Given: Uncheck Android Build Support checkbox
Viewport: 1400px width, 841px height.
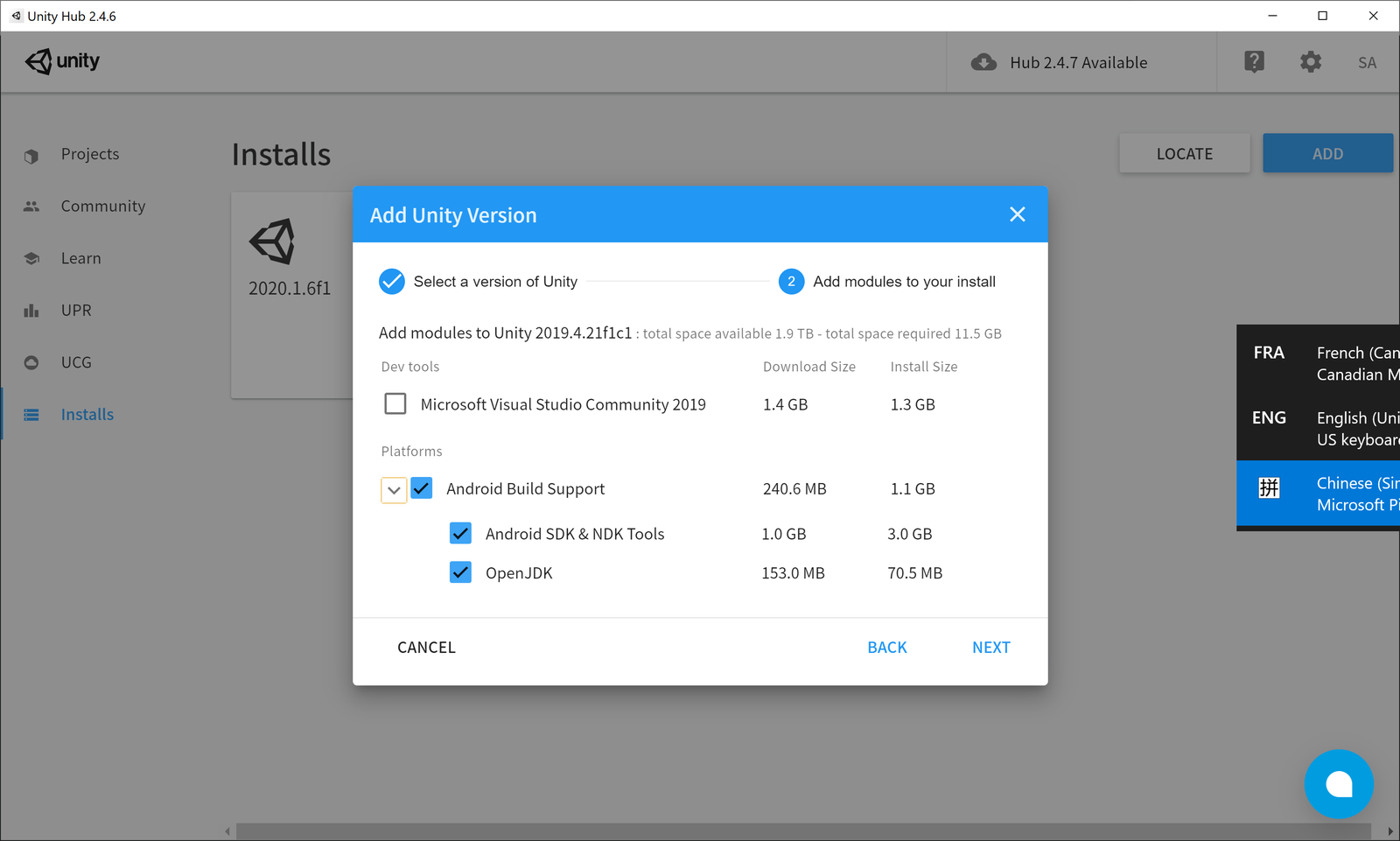Looking at the screenshot, I should 422,488.
